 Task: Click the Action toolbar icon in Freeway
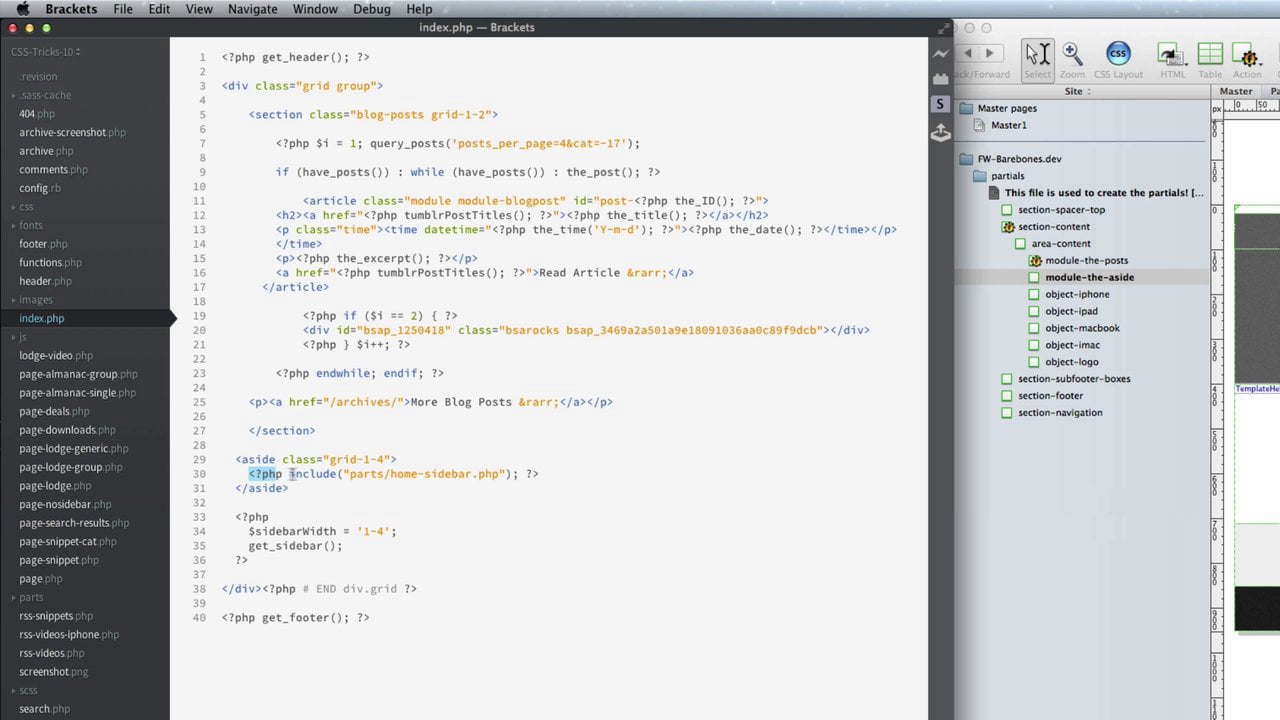(x=1246, y=61)
